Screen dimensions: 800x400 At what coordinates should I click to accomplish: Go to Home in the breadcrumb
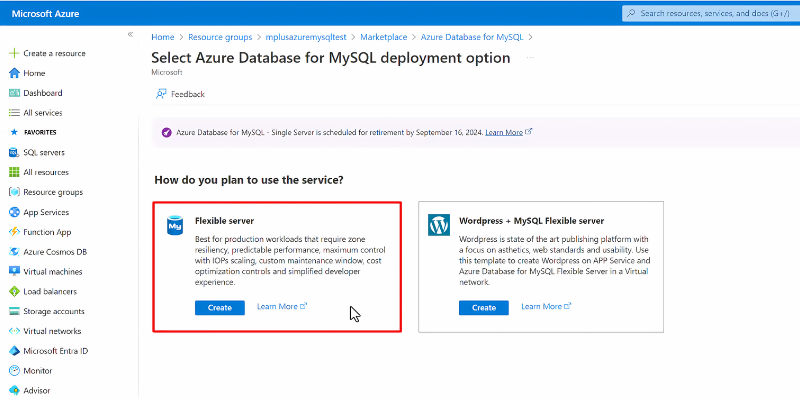coord(163,37)
